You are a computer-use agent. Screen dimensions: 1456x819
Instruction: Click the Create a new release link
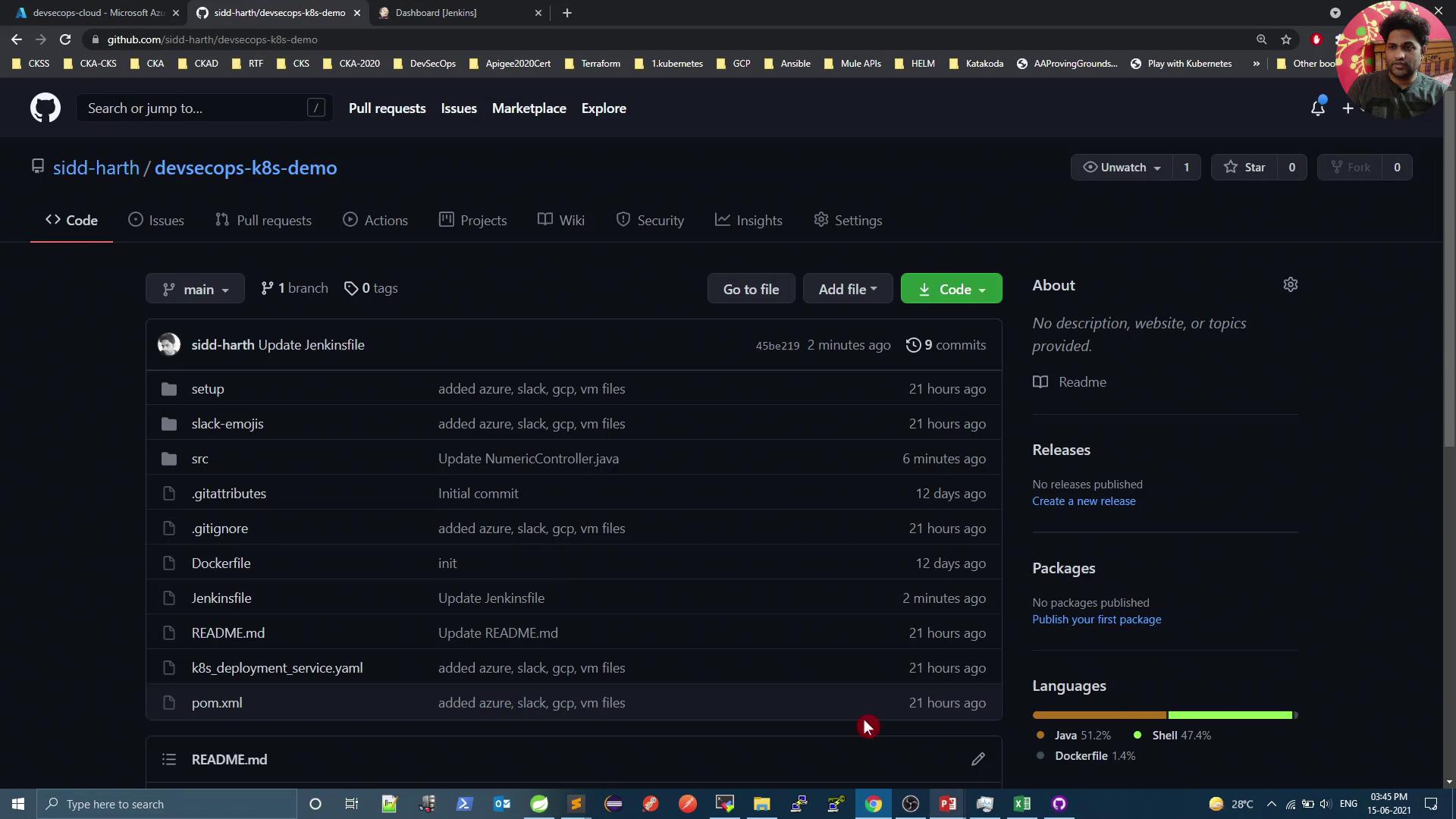coord(1084,501)
